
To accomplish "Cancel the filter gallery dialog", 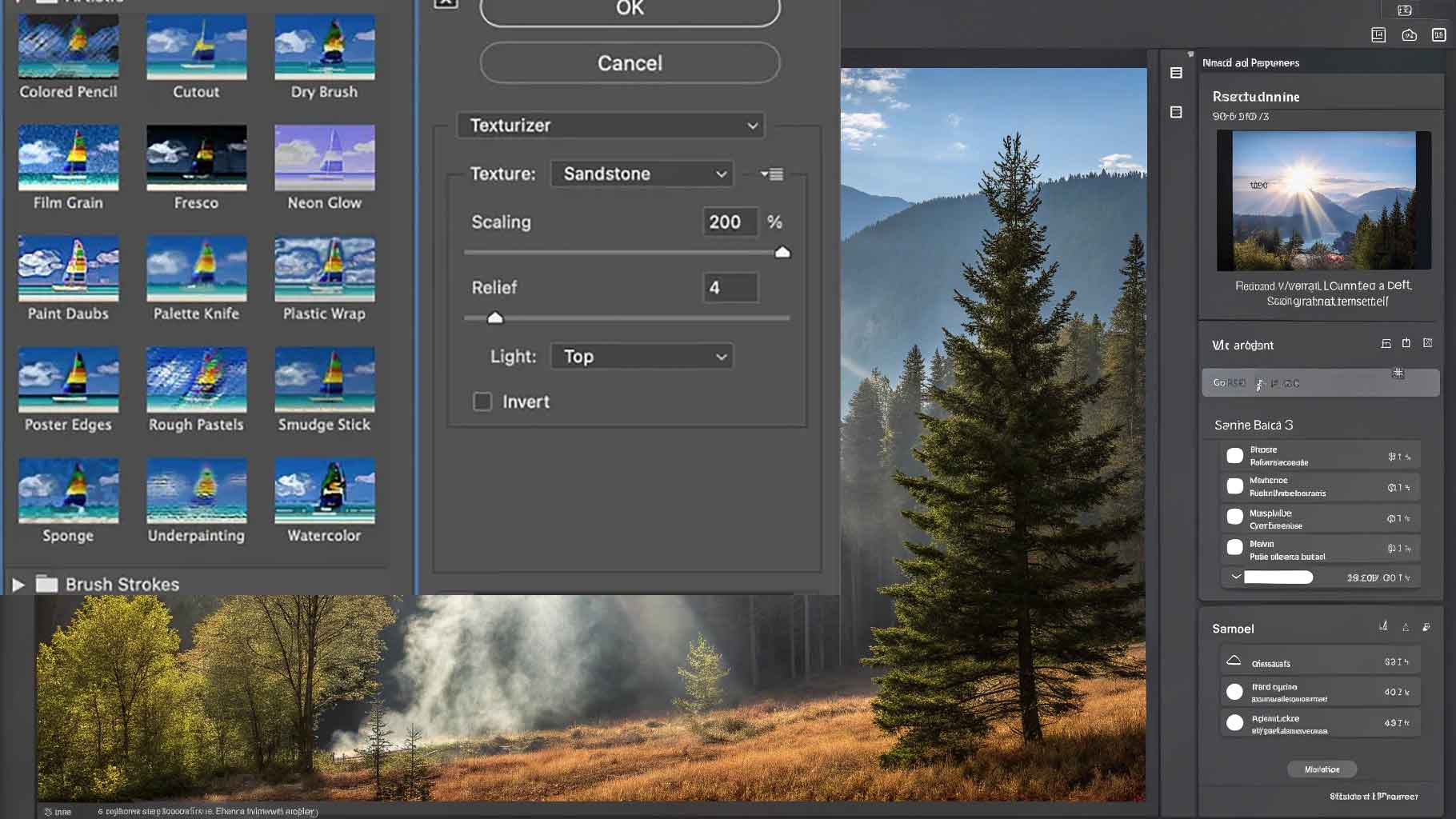I will pos(630,63).
